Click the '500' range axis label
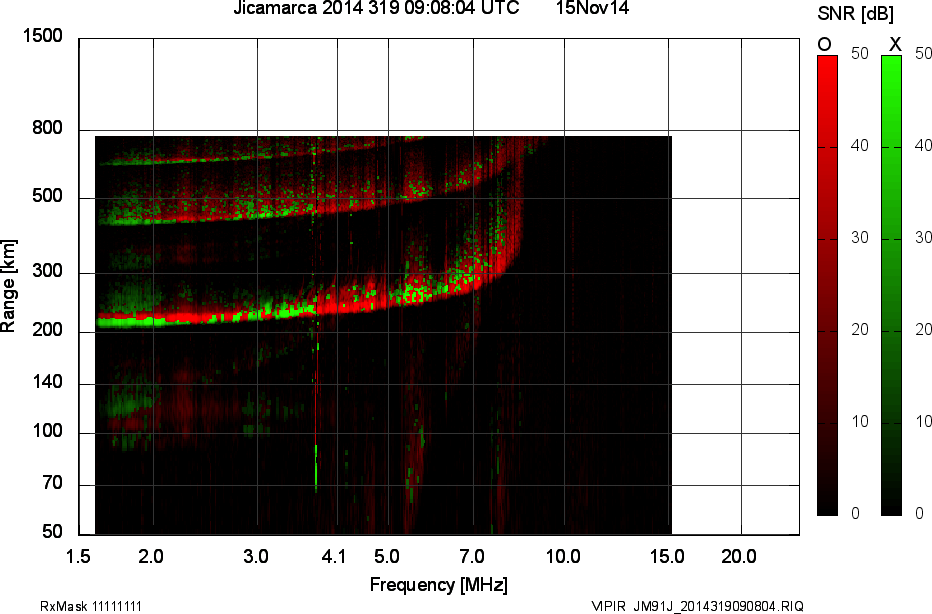Screen dimensions: 932x614 pos(47,196)
